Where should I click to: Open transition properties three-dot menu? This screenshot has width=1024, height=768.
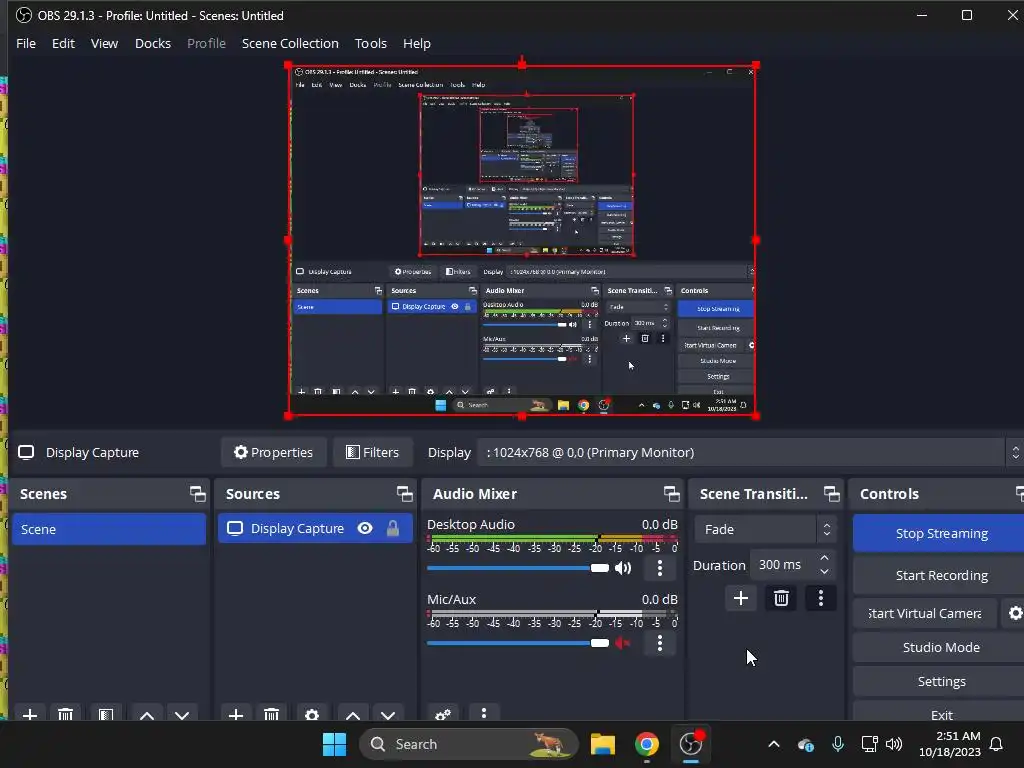coord(821,598)
